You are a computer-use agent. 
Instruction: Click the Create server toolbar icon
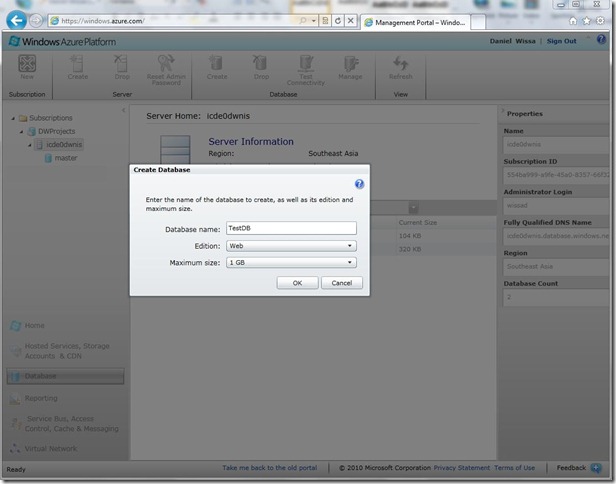click(x=78, y=67)
